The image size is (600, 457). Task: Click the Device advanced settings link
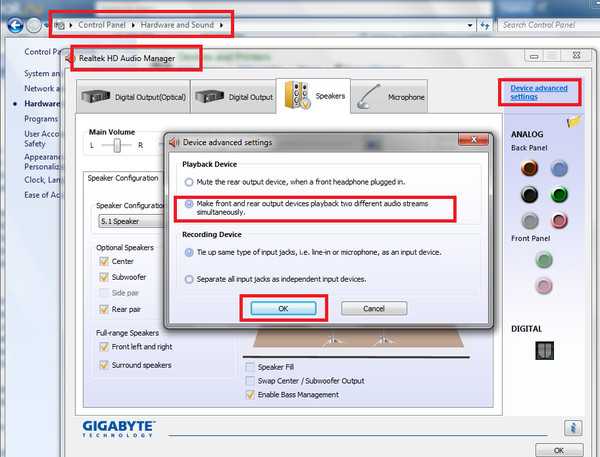[539, 92]
